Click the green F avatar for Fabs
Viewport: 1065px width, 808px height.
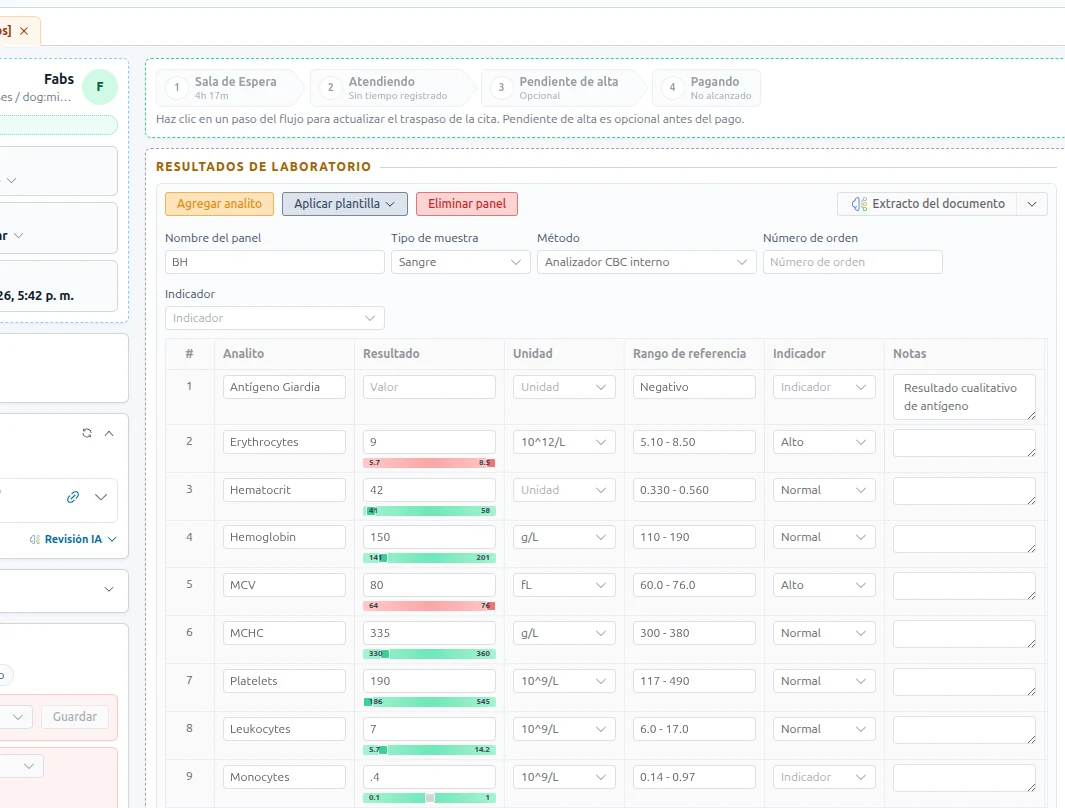coord(100,87)
